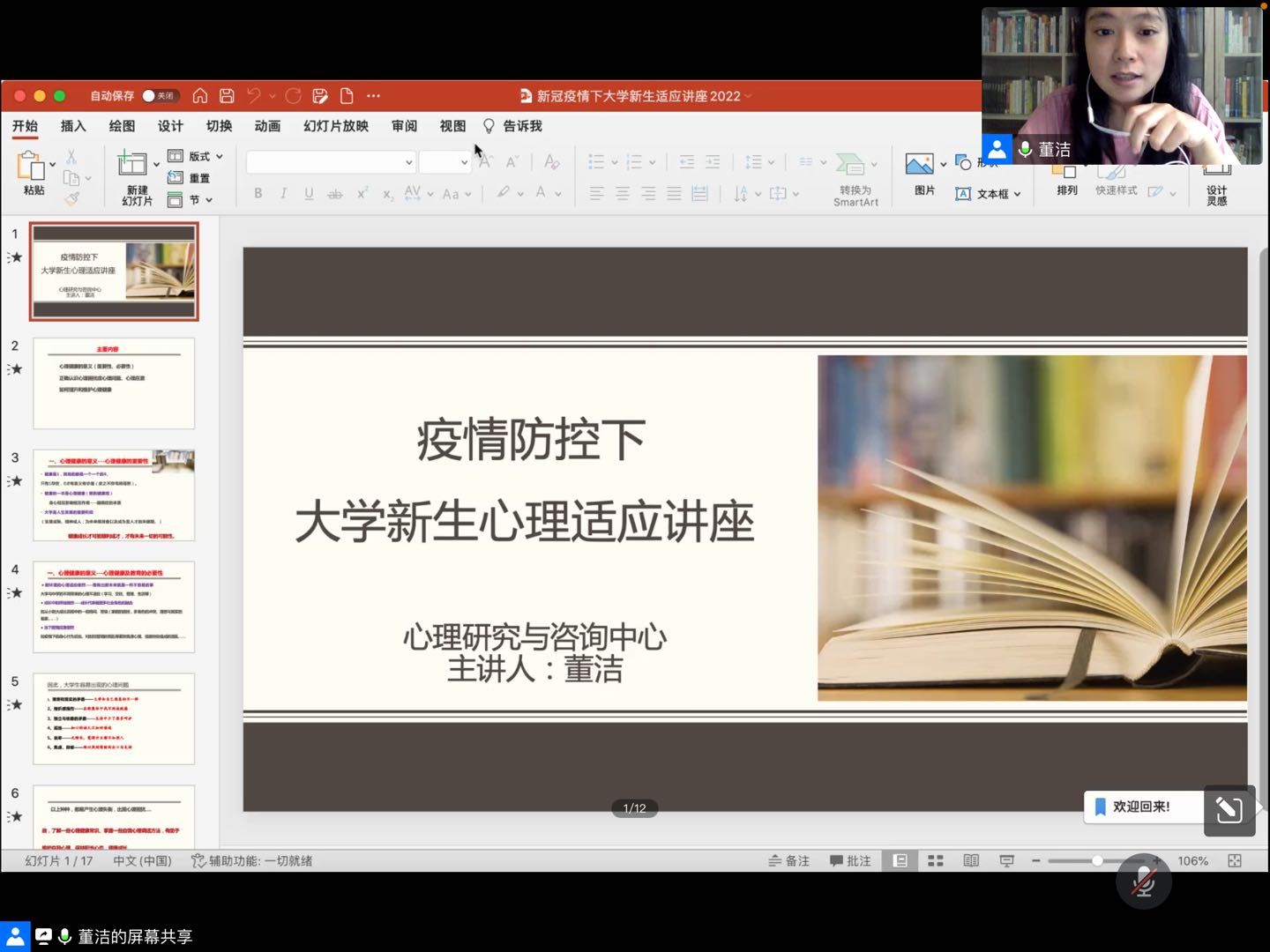1270x952 pixels.
Task: Toggle the 备注 notes pane
Action: pyautogui.click(x=788, y=861)
